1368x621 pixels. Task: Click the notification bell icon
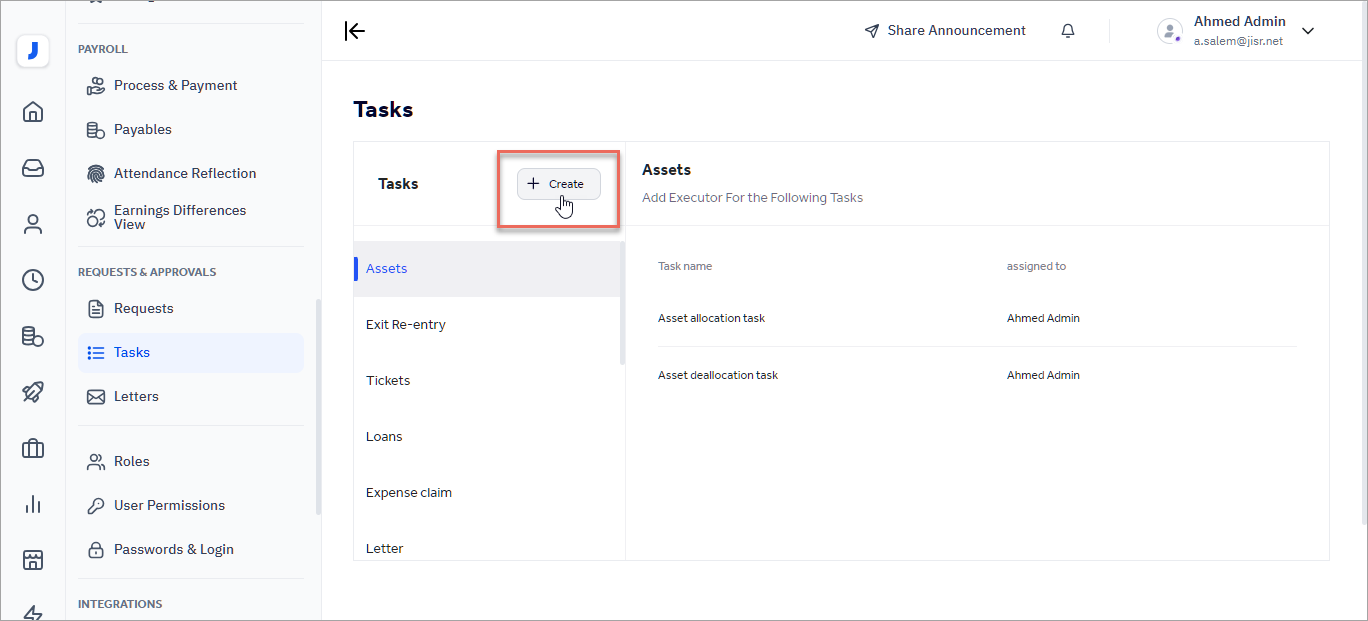(1068, 31)
